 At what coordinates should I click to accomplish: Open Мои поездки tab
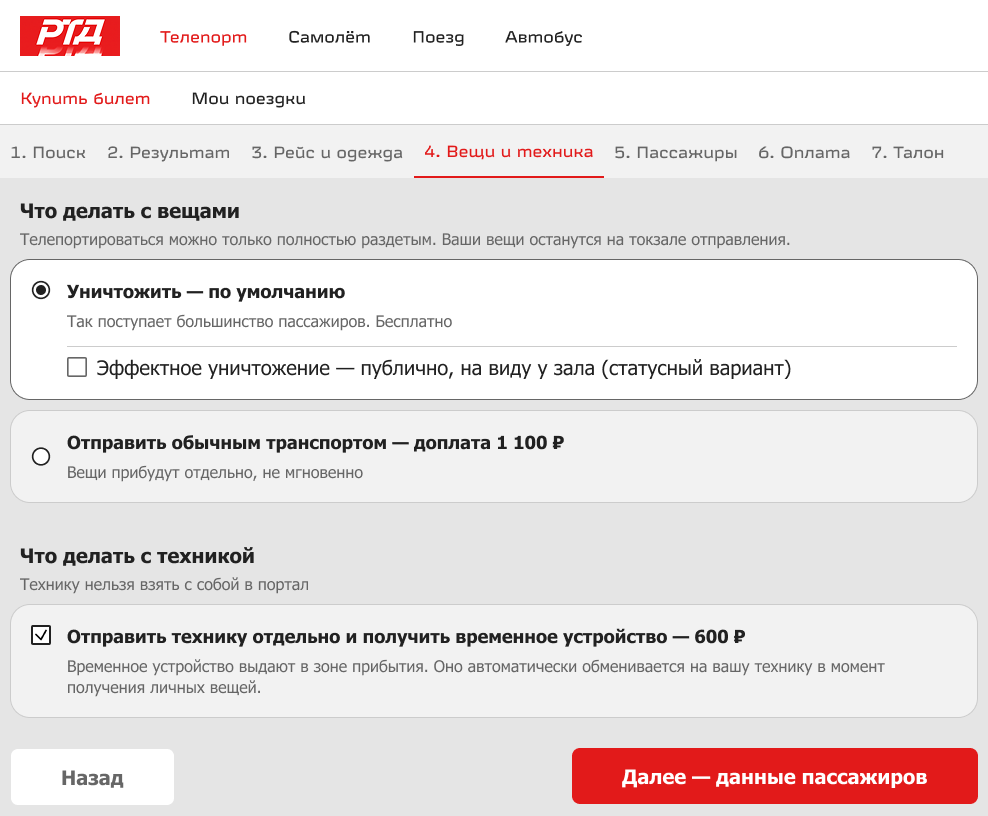249,99
